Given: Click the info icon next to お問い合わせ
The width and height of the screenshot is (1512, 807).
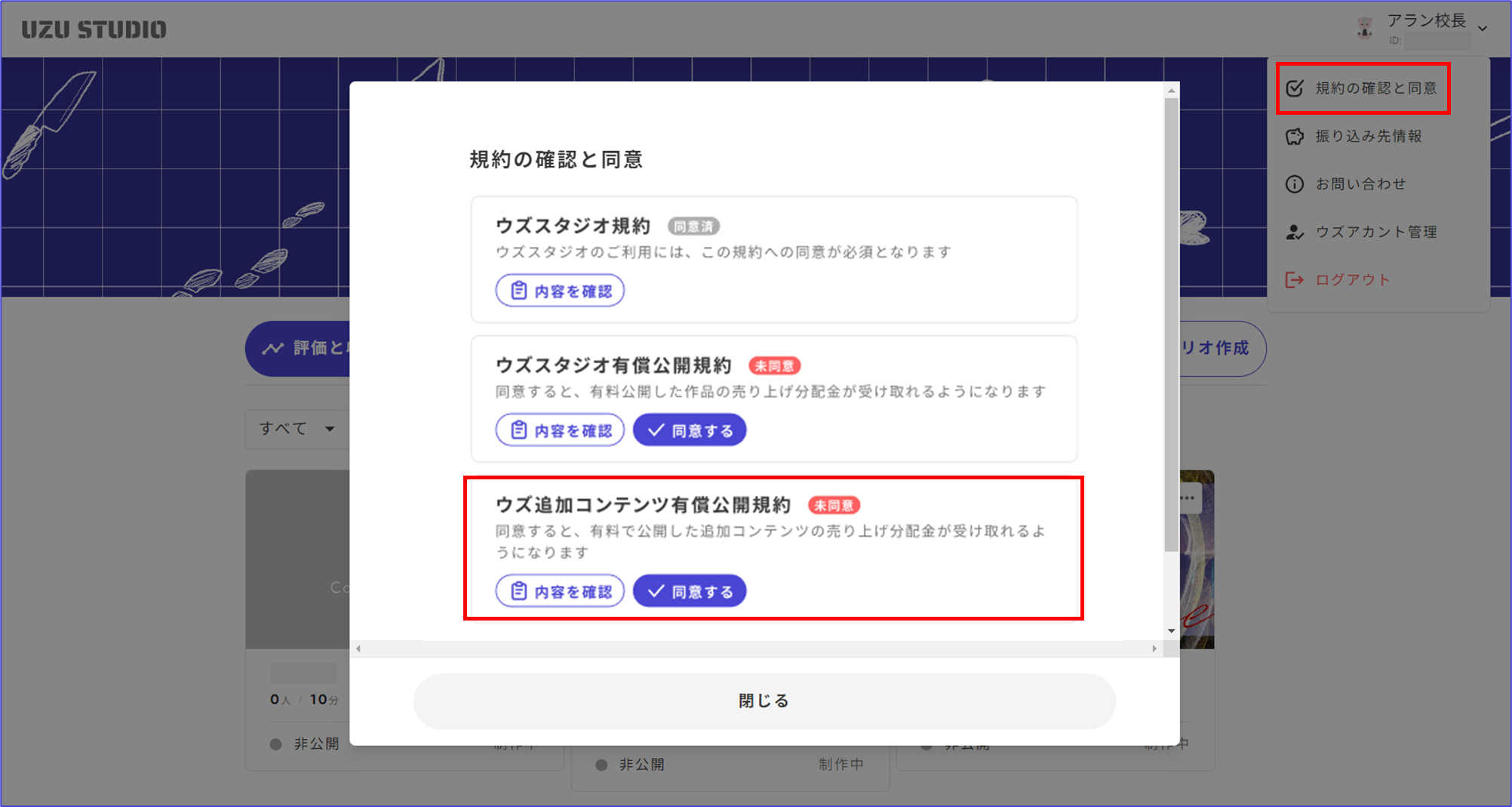Looking at the screenshot, I should coord(1295,184).
